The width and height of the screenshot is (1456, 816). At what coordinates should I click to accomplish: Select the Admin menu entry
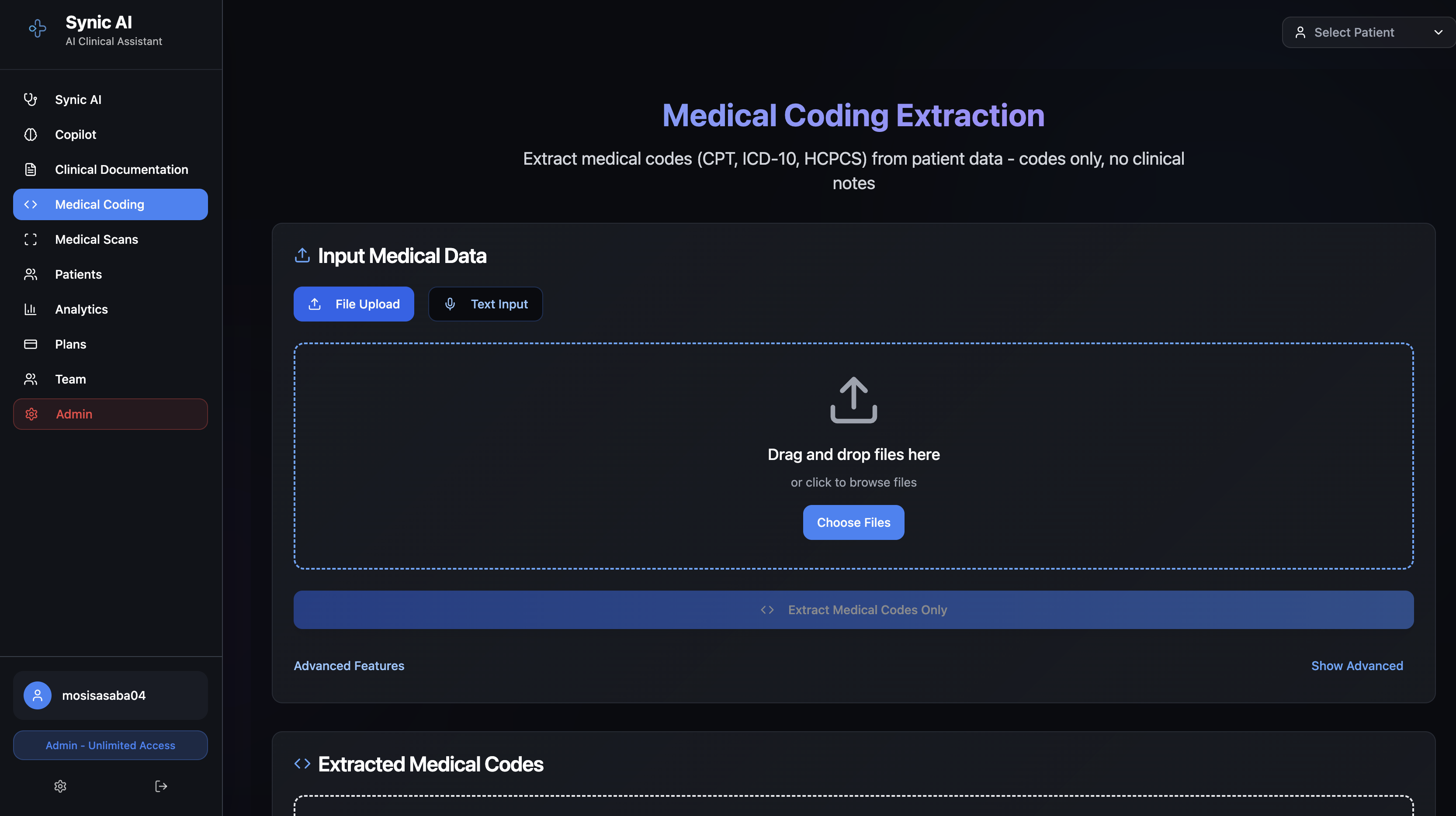point(110,414)
